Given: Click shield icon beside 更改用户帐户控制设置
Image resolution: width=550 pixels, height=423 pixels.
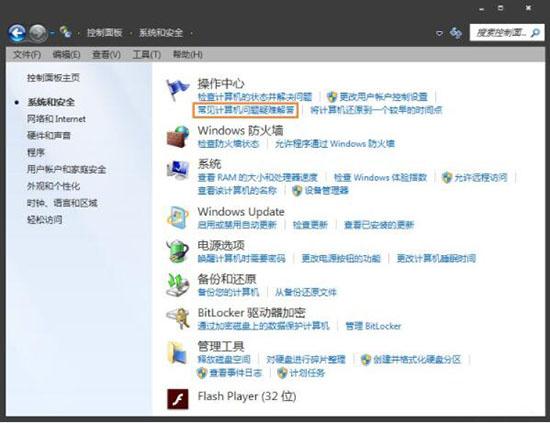Looking at the screenshot, I should pyautogui.click(x=331, y=97).
